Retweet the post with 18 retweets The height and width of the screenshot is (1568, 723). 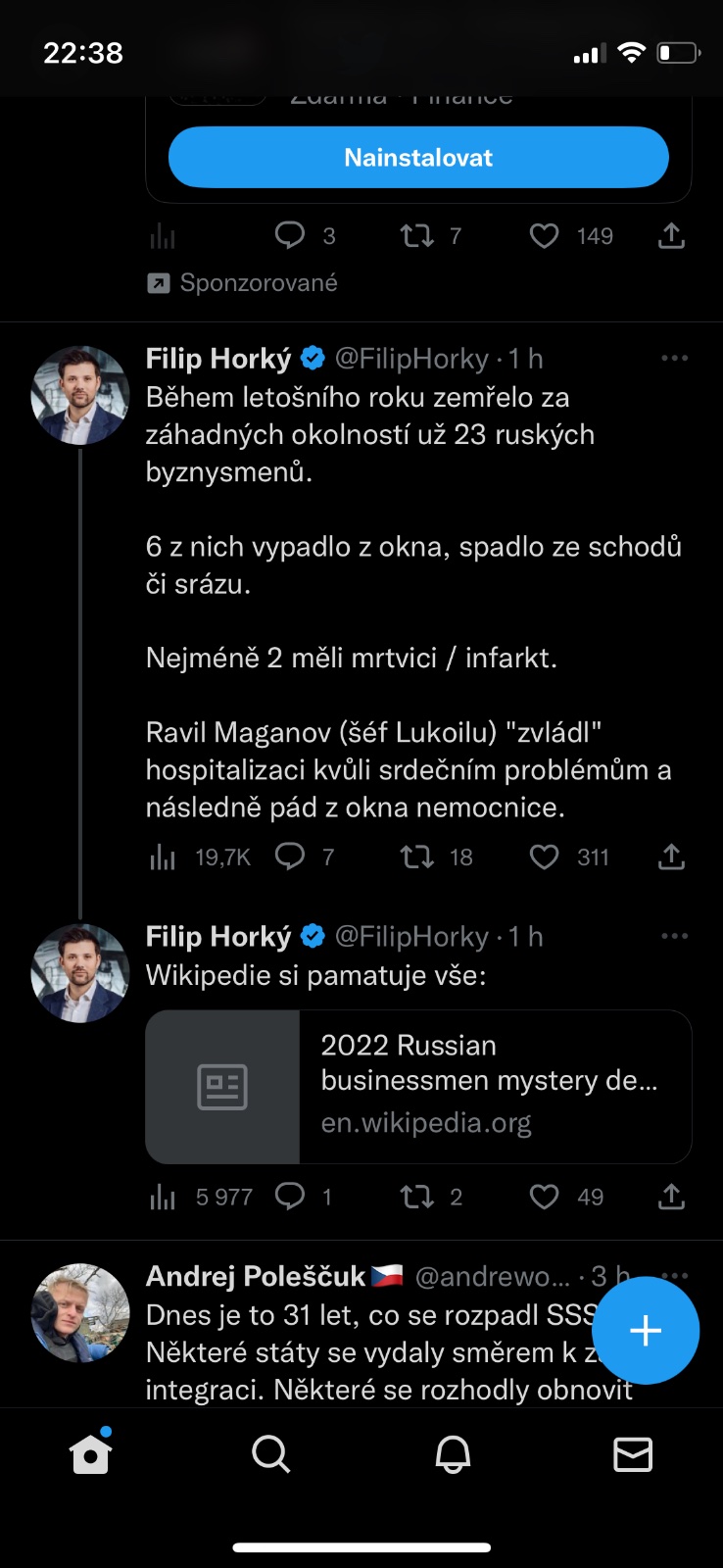(418, 857)
